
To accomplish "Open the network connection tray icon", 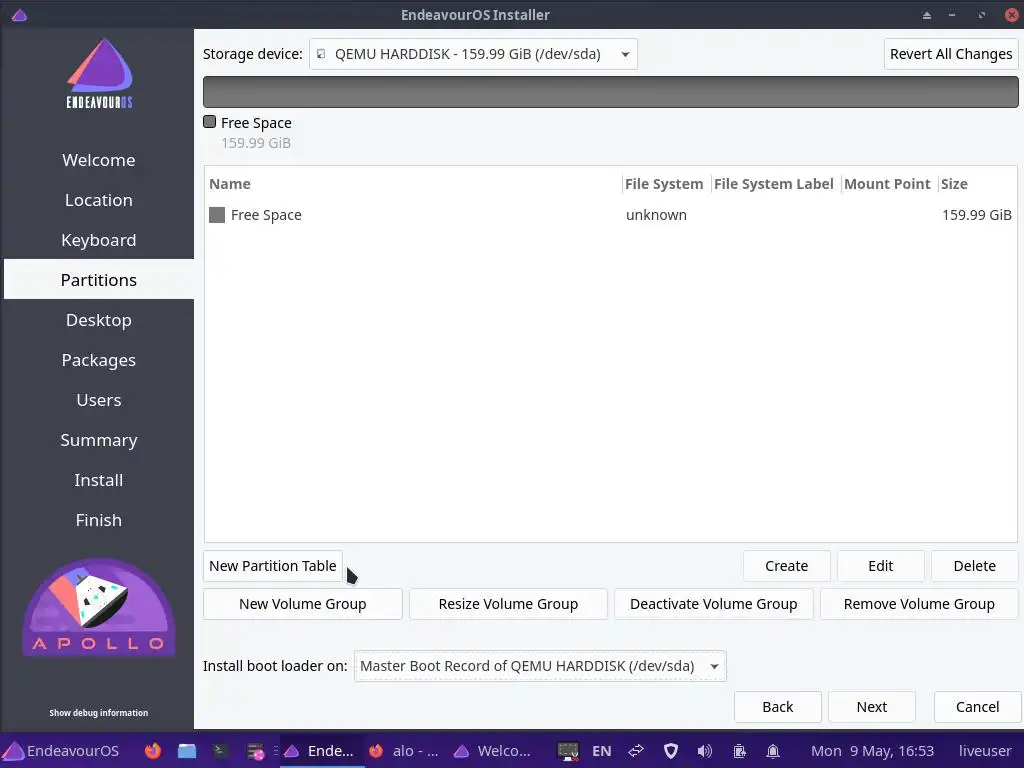I will (636, 751).
